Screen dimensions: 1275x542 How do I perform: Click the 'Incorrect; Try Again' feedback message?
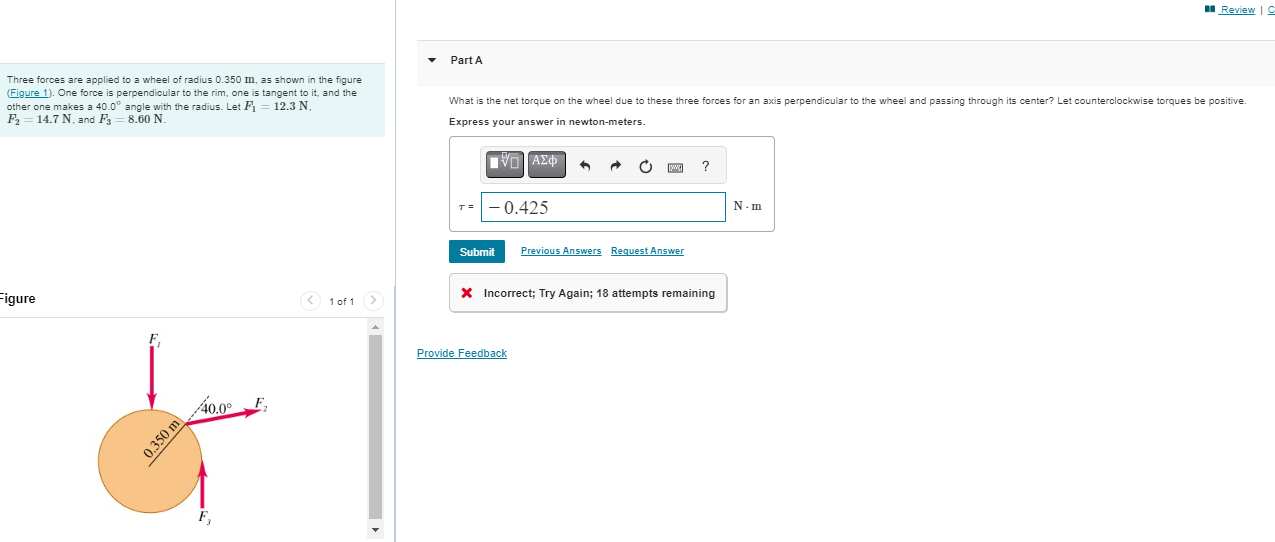(588, 293)
